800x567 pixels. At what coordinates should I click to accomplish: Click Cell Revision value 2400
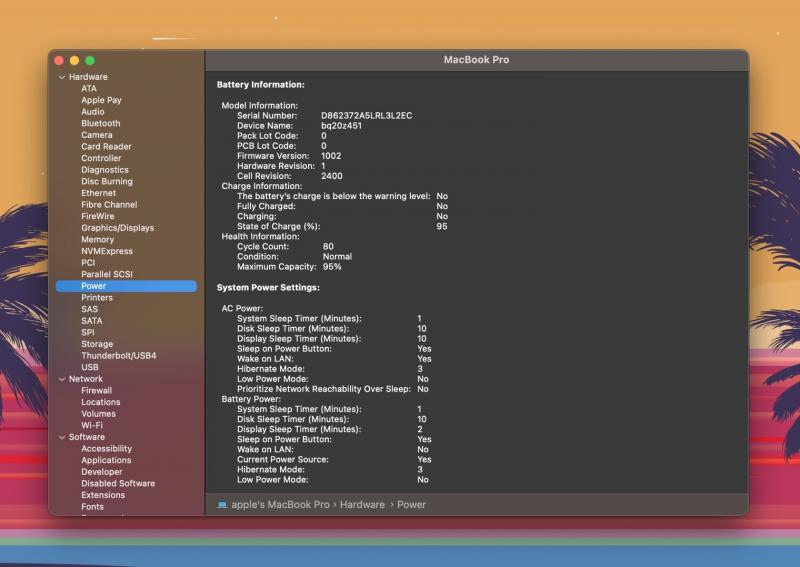tap(332, 176)
